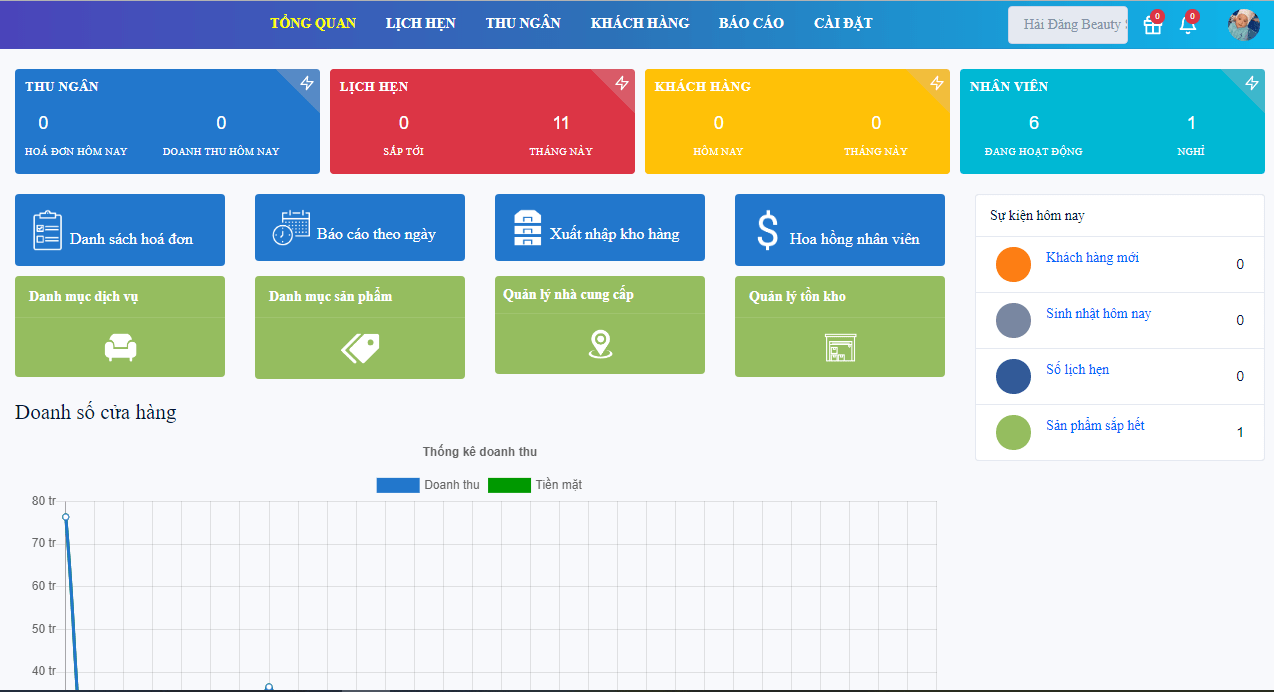Click the sofa icon under Danh mục dịch vụ
Screen dimensions: 1274x692
coord(120,347)
